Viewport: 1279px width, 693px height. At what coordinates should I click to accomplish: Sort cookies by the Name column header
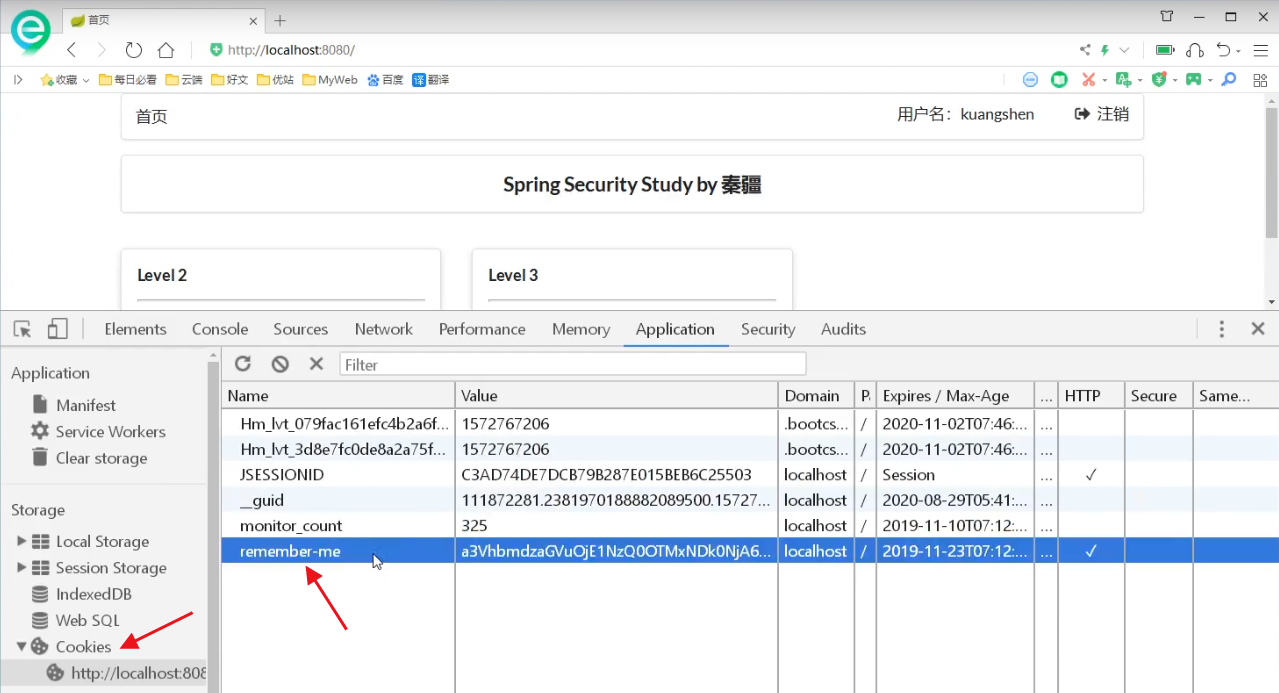point(338,395)
